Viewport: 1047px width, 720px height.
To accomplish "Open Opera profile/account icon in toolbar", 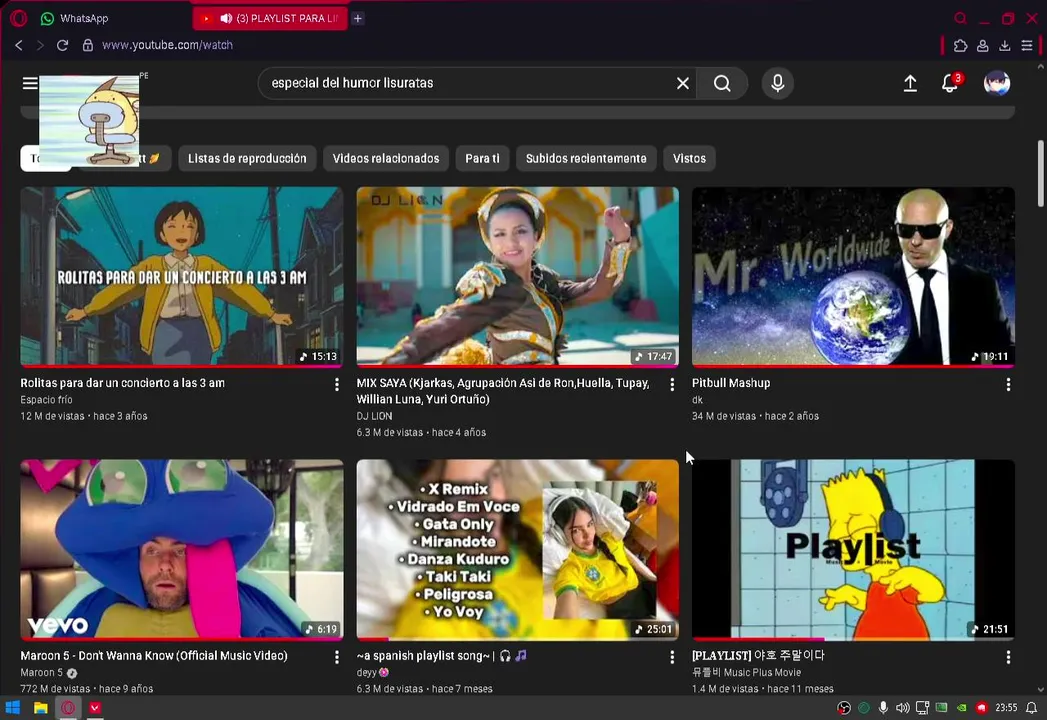I will (982, 45).
